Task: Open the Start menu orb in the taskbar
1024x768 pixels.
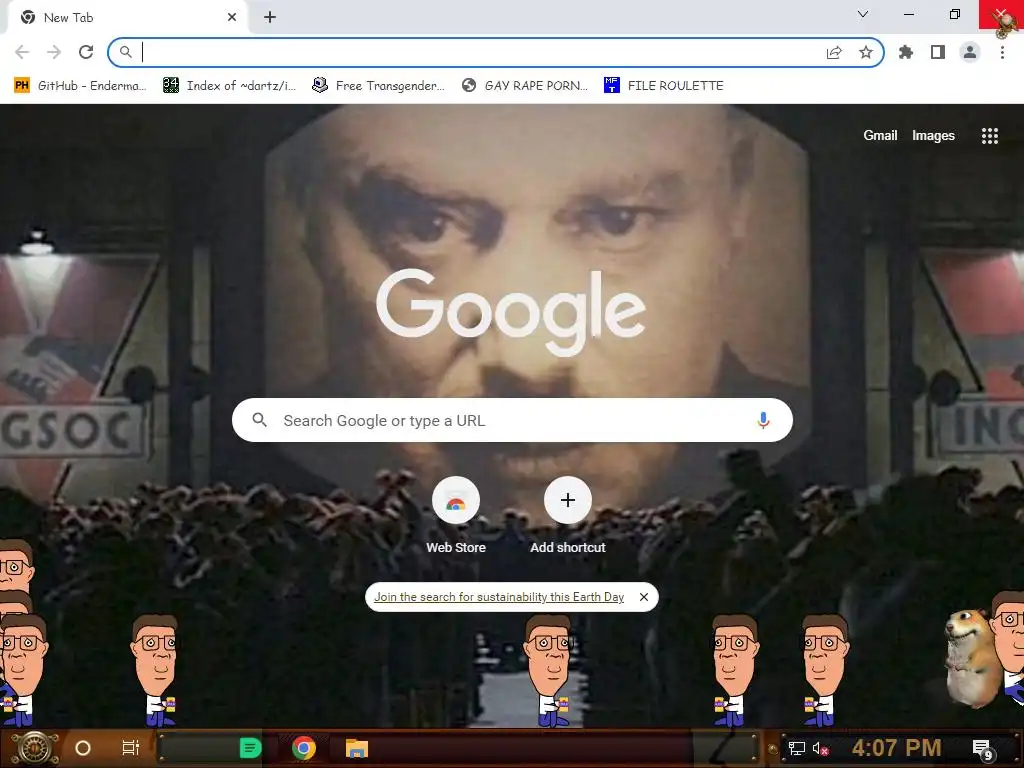Action: [x=35, y=748]
